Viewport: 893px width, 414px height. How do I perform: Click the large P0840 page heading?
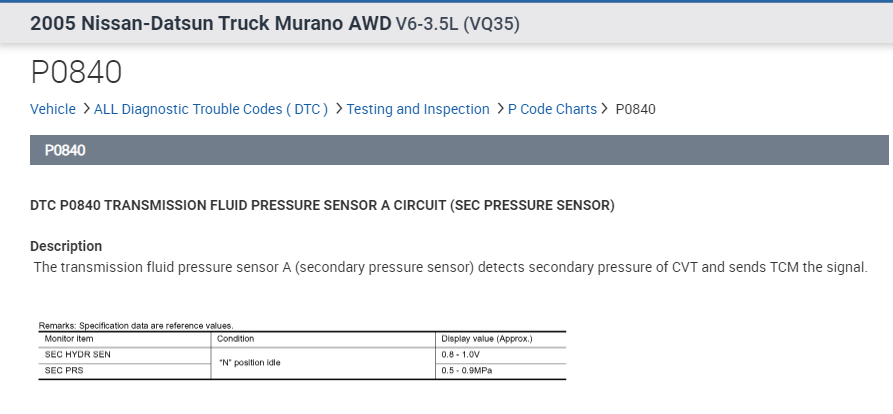pyautogui.click(x=76, y=72)
